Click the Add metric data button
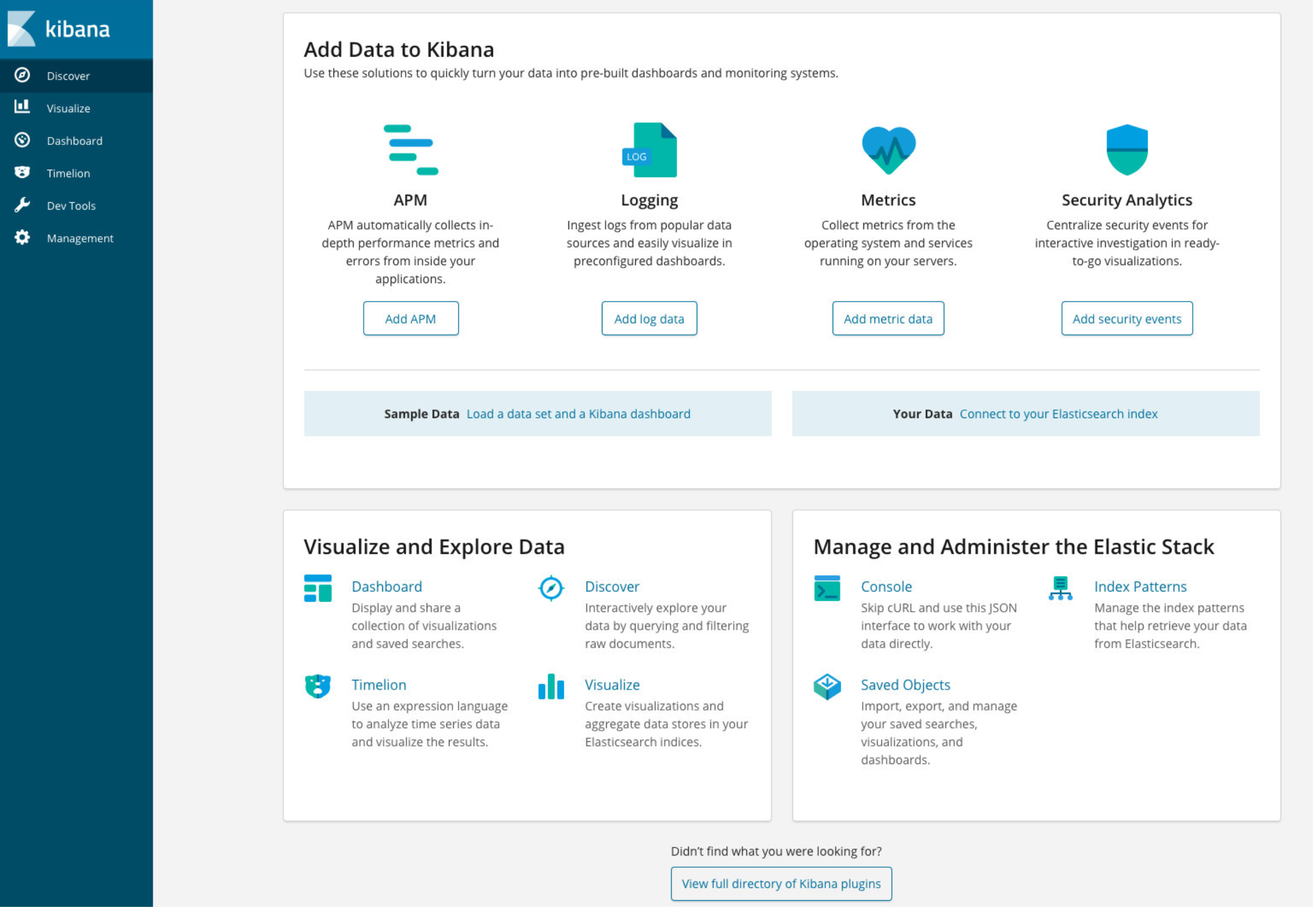The width and height of the screenshot is (1316, 909). pos(889,319)
